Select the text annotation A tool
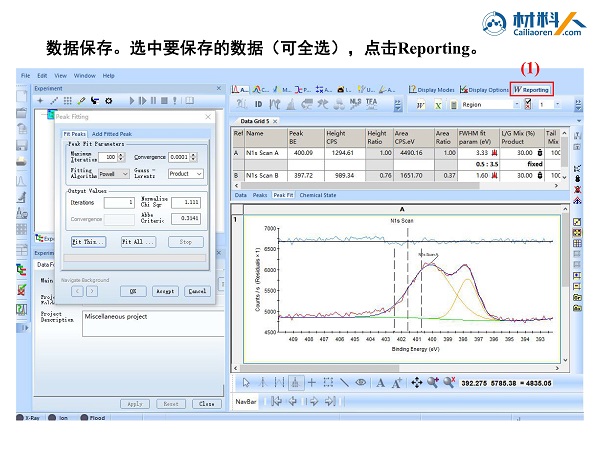 pos(380,383)
